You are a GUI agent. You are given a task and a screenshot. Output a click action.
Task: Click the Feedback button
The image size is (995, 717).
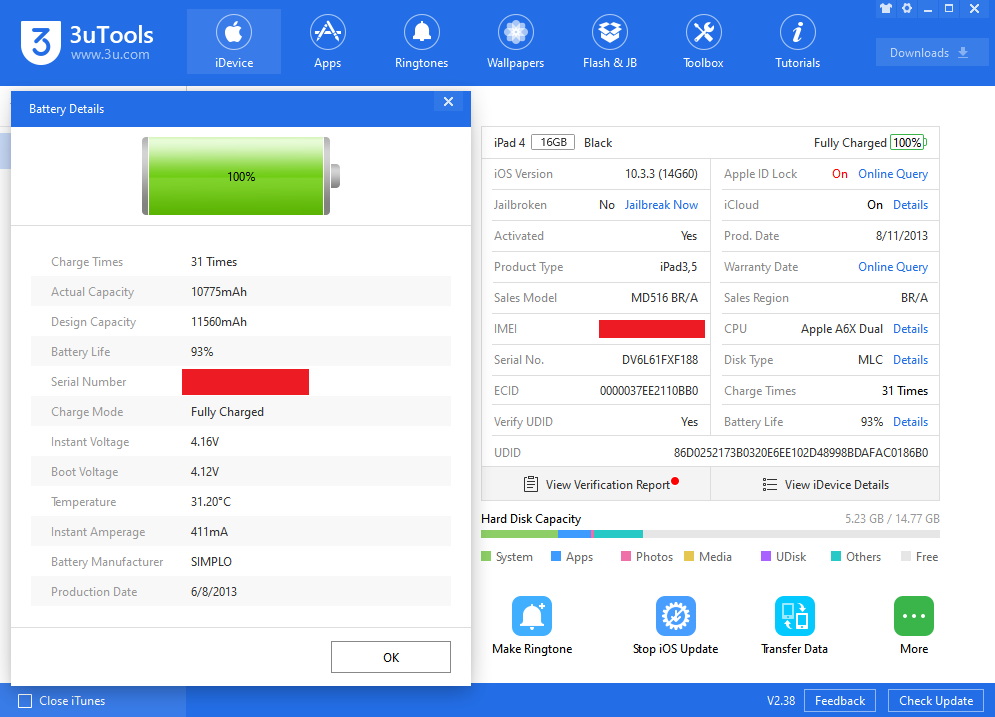840,701
